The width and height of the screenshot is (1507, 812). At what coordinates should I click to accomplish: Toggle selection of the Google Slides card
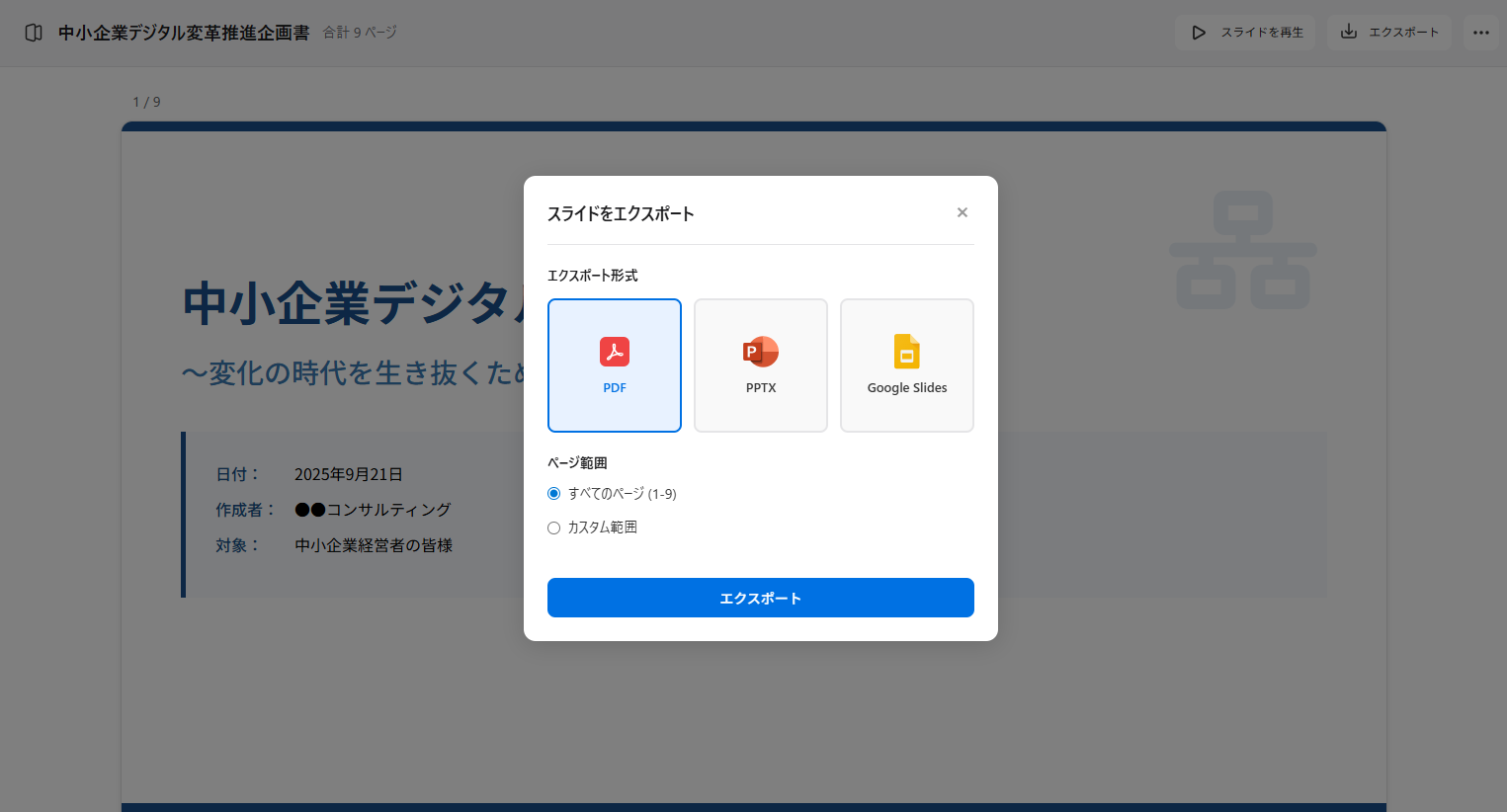(x=906, y=365)
